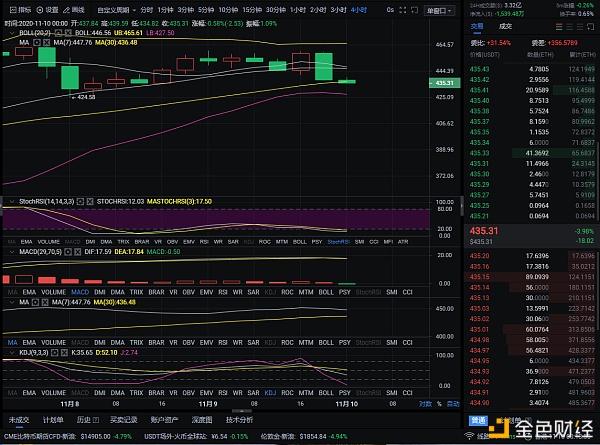Screen dimensions: 600x445
Task: Show buy-only order book layout
Action: tap(569, 26)
